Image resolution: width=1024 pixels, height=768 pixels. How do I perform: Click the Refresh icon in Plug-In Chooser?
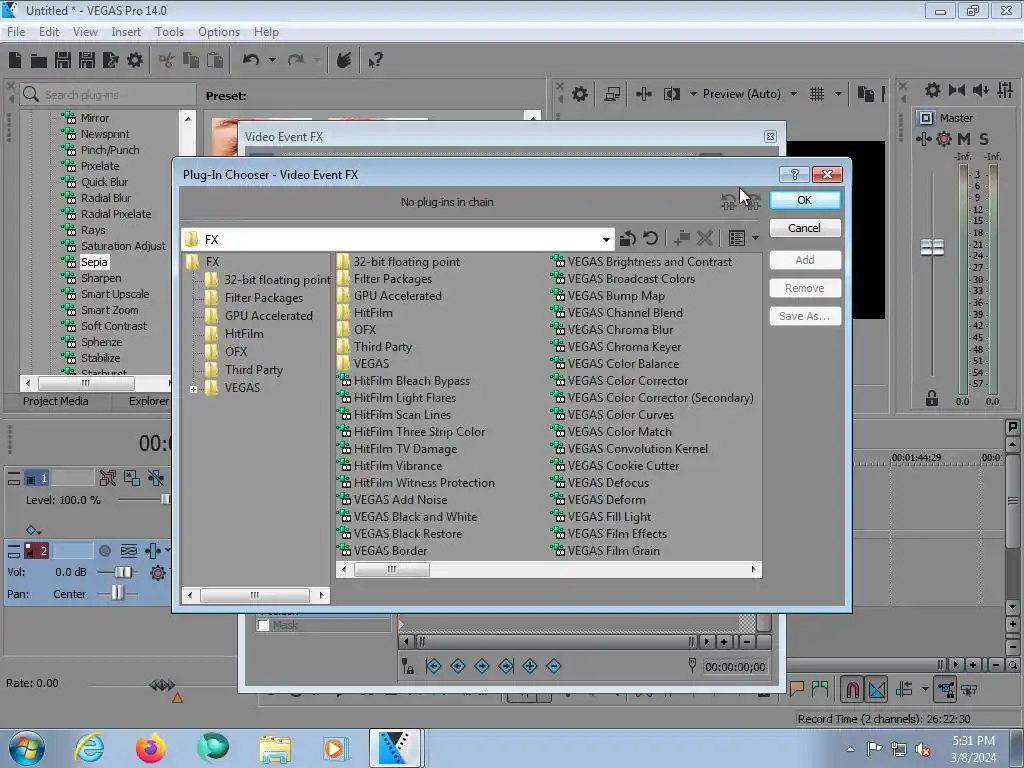coord(650,238)
